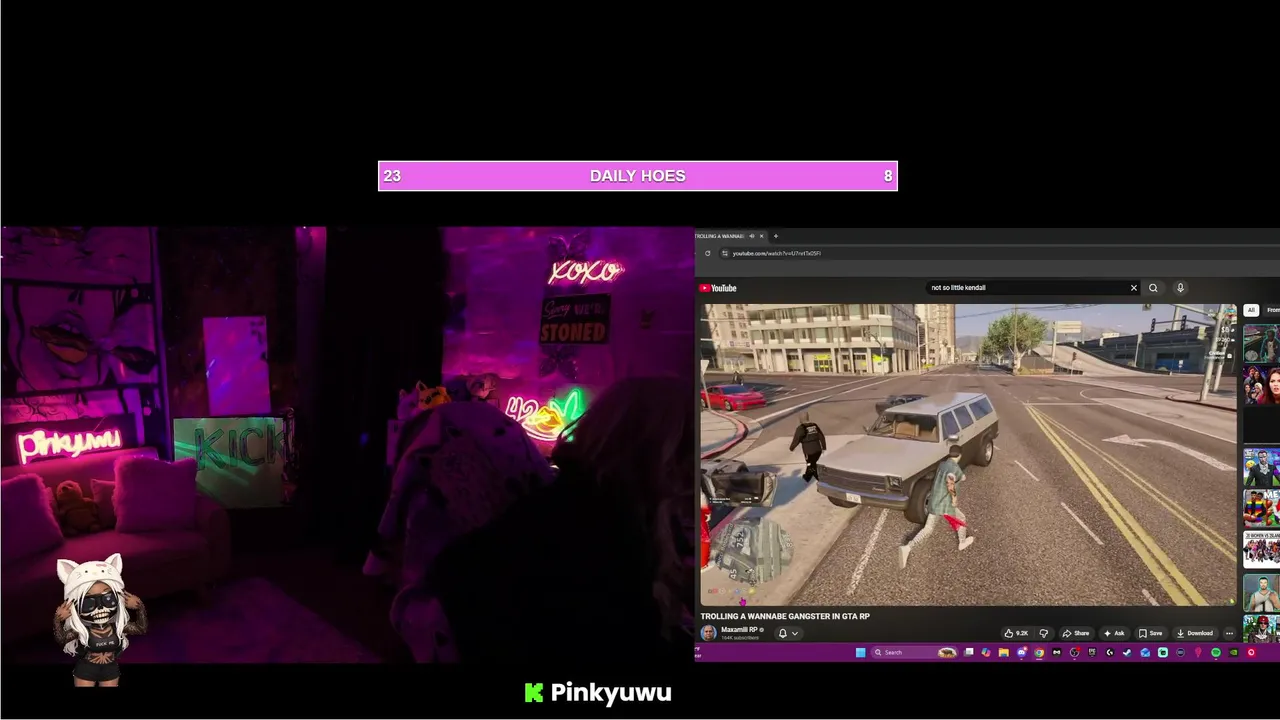Open the suggested thumbnail with red-haired woman
The width and height of the screenshot is (1280, 720).
[x=1262, y=385]
